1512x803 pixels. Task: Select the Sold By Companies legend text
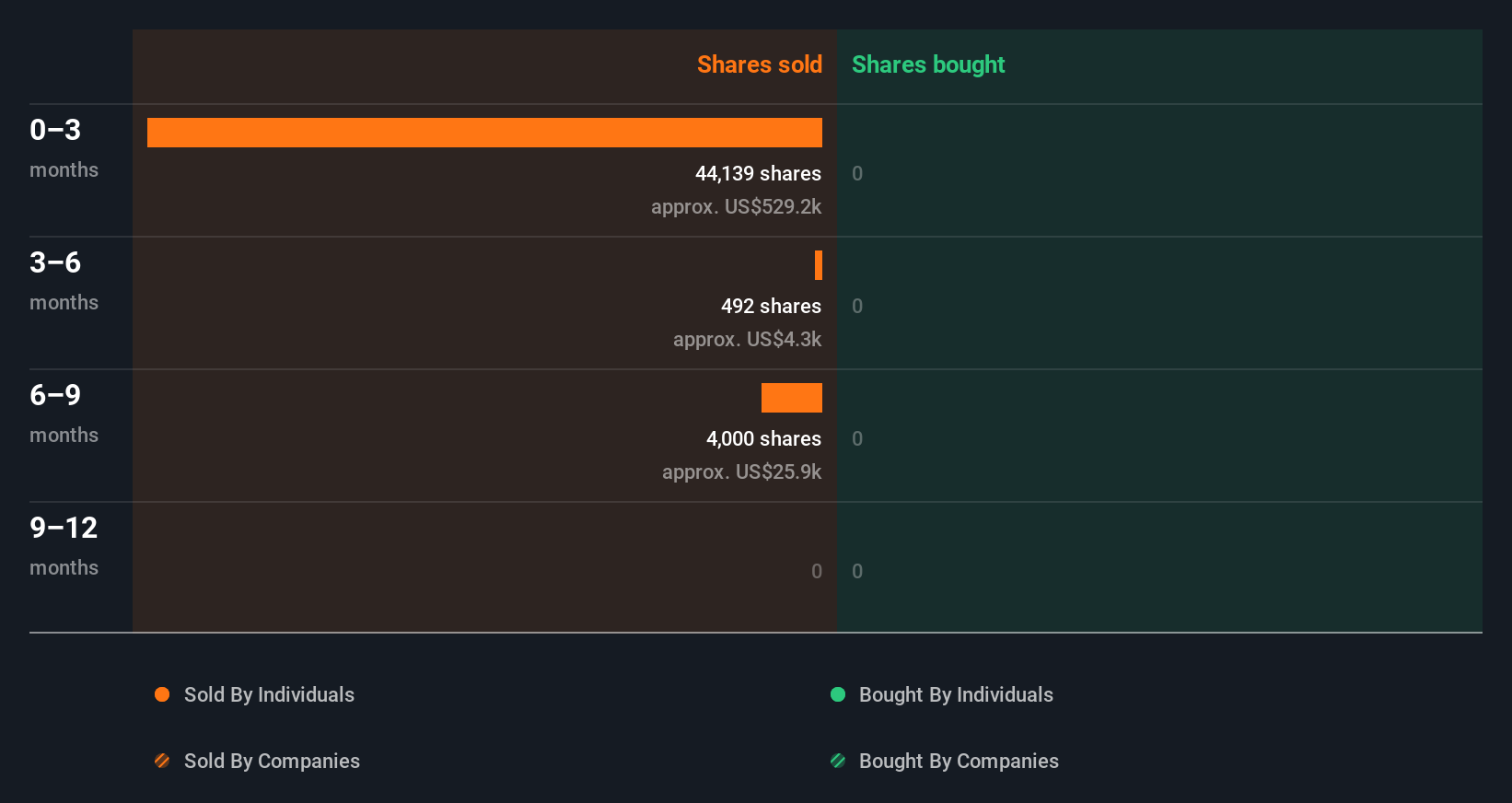272,761
